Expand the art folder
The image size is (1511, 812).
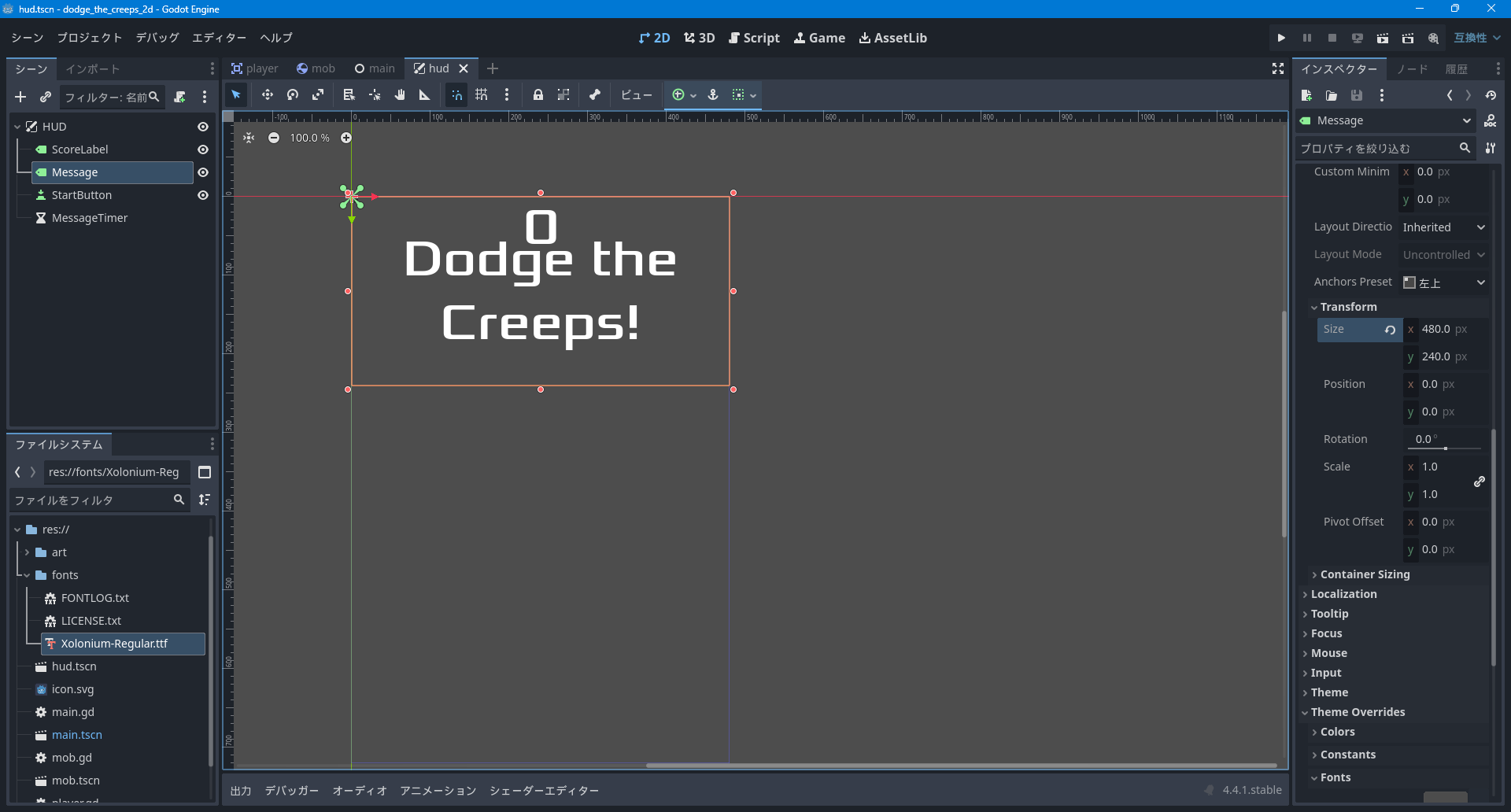27,552
